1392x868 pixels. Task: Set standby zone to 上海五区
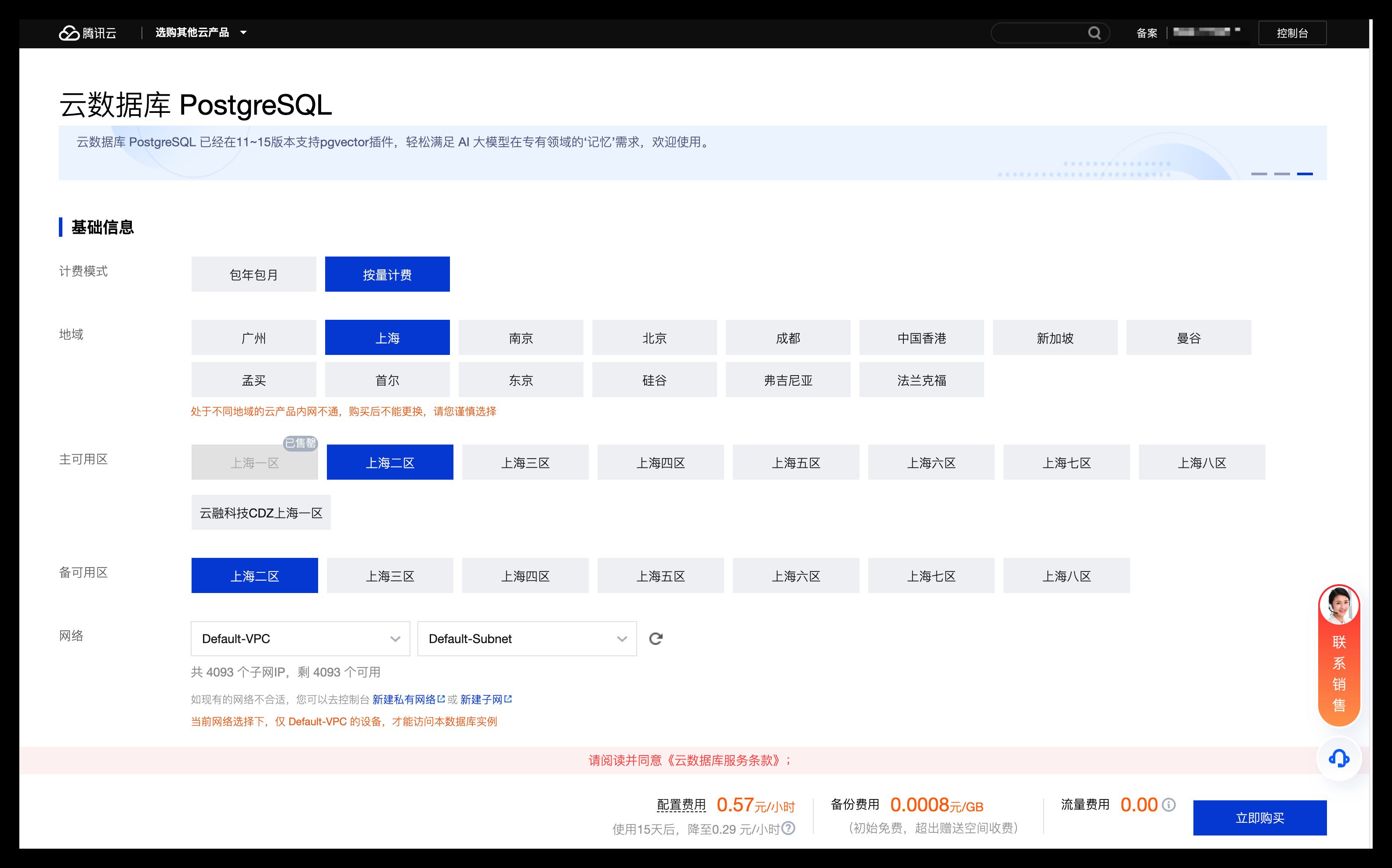660,575
